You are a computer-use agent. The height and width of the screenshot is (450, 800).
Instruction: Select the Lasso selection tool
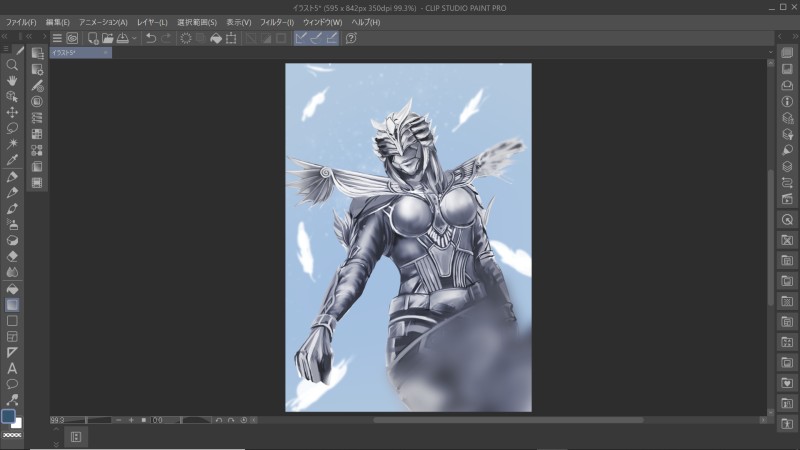[x=12, y=128]
